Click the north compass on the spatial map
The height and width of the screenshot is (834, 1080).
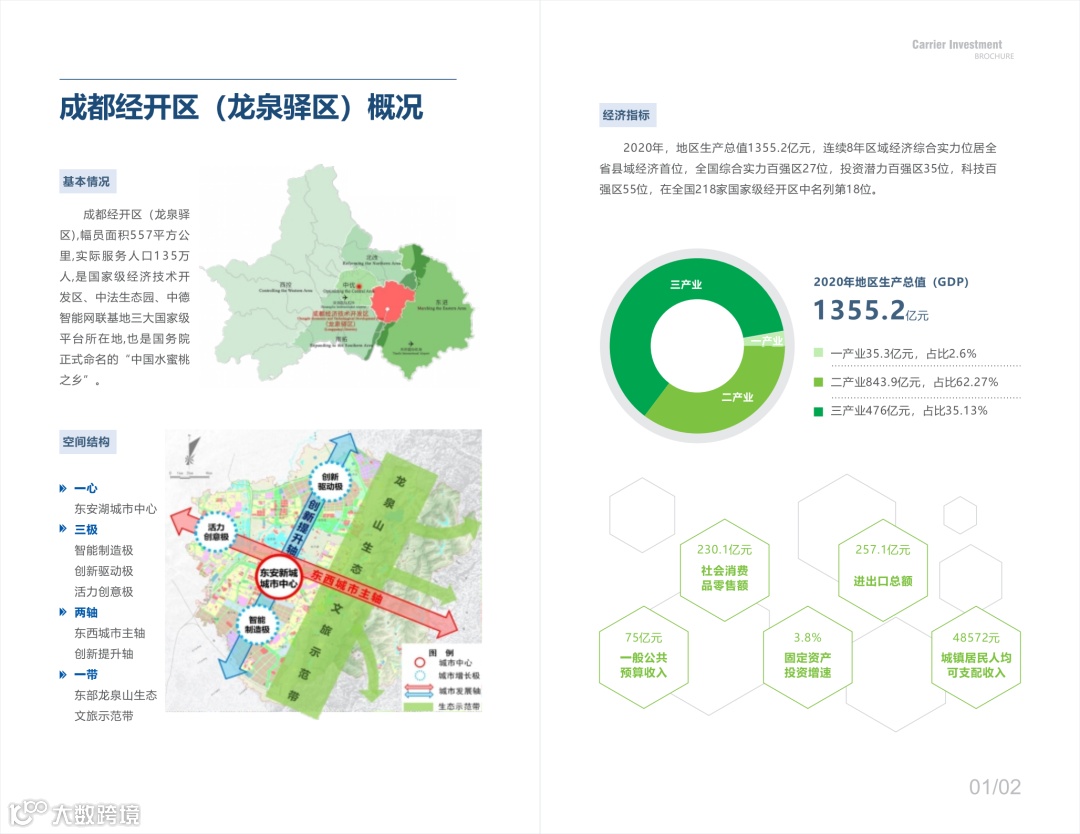click(192, 449)
